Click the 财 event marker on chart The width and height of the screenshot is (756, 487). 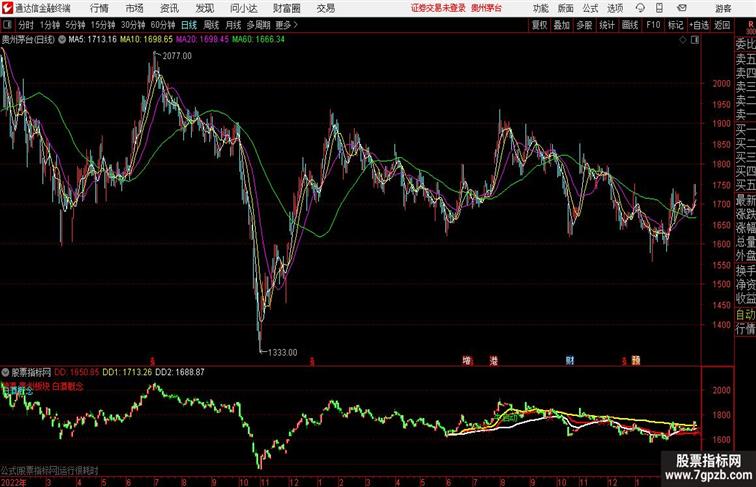[569, 360]
